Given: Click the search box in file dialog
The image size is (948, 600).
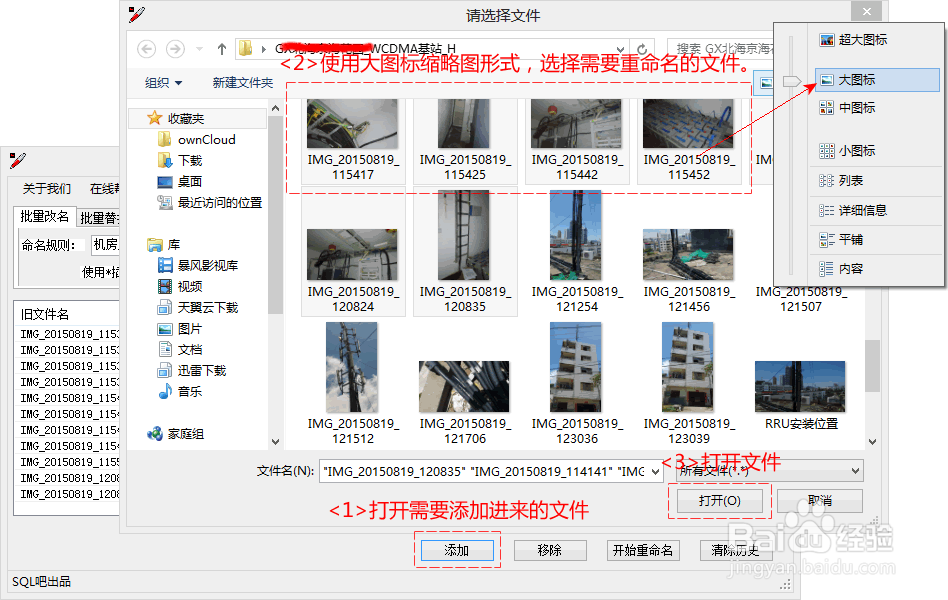Looking at the screenshot, I should point(719,48).
